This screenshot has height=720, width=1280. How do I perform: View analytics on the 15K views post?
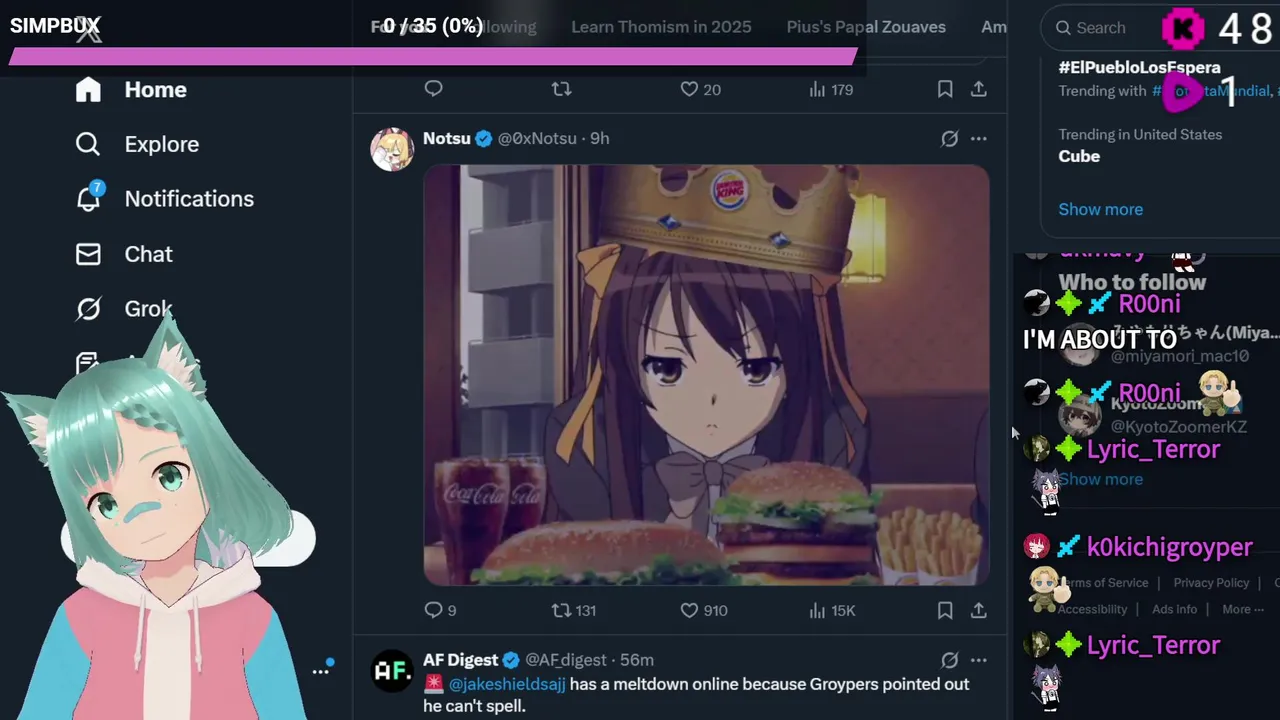(x=832, y=610)
